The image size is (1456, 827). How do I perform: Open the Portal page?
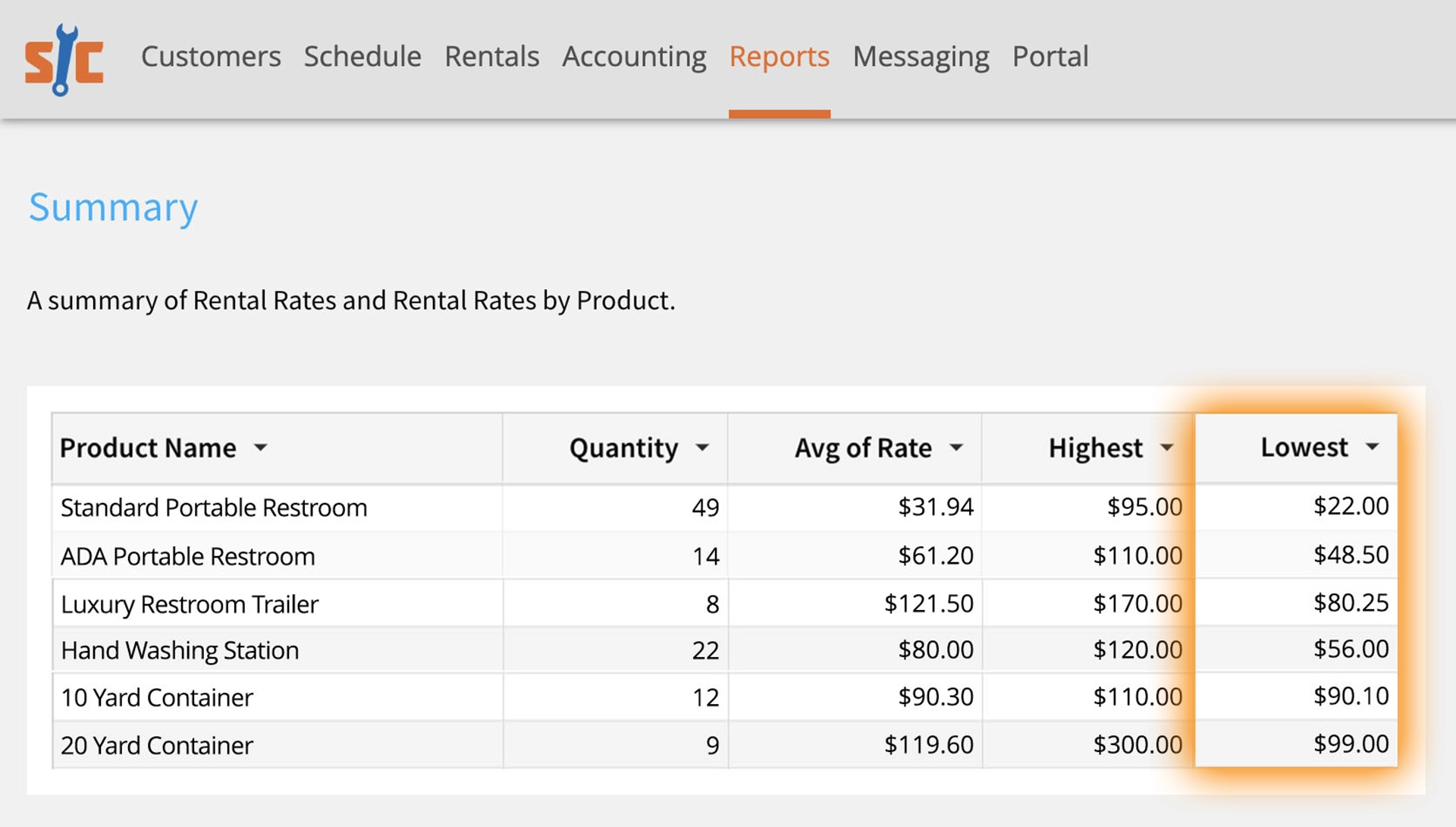1050,57
